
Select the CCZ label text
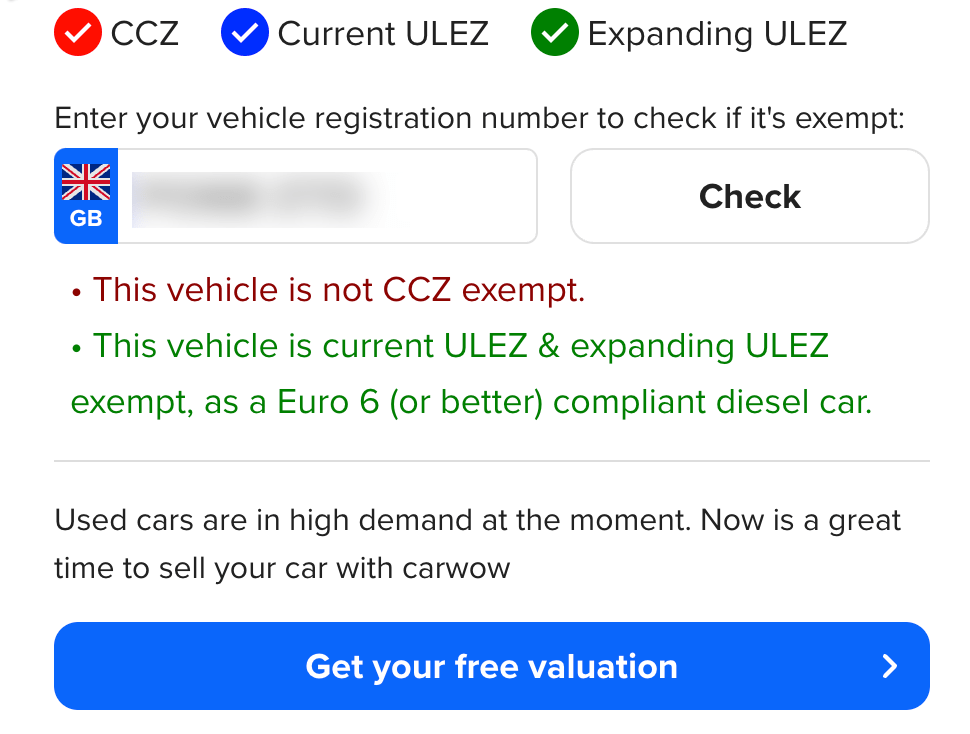coord(145,34)
